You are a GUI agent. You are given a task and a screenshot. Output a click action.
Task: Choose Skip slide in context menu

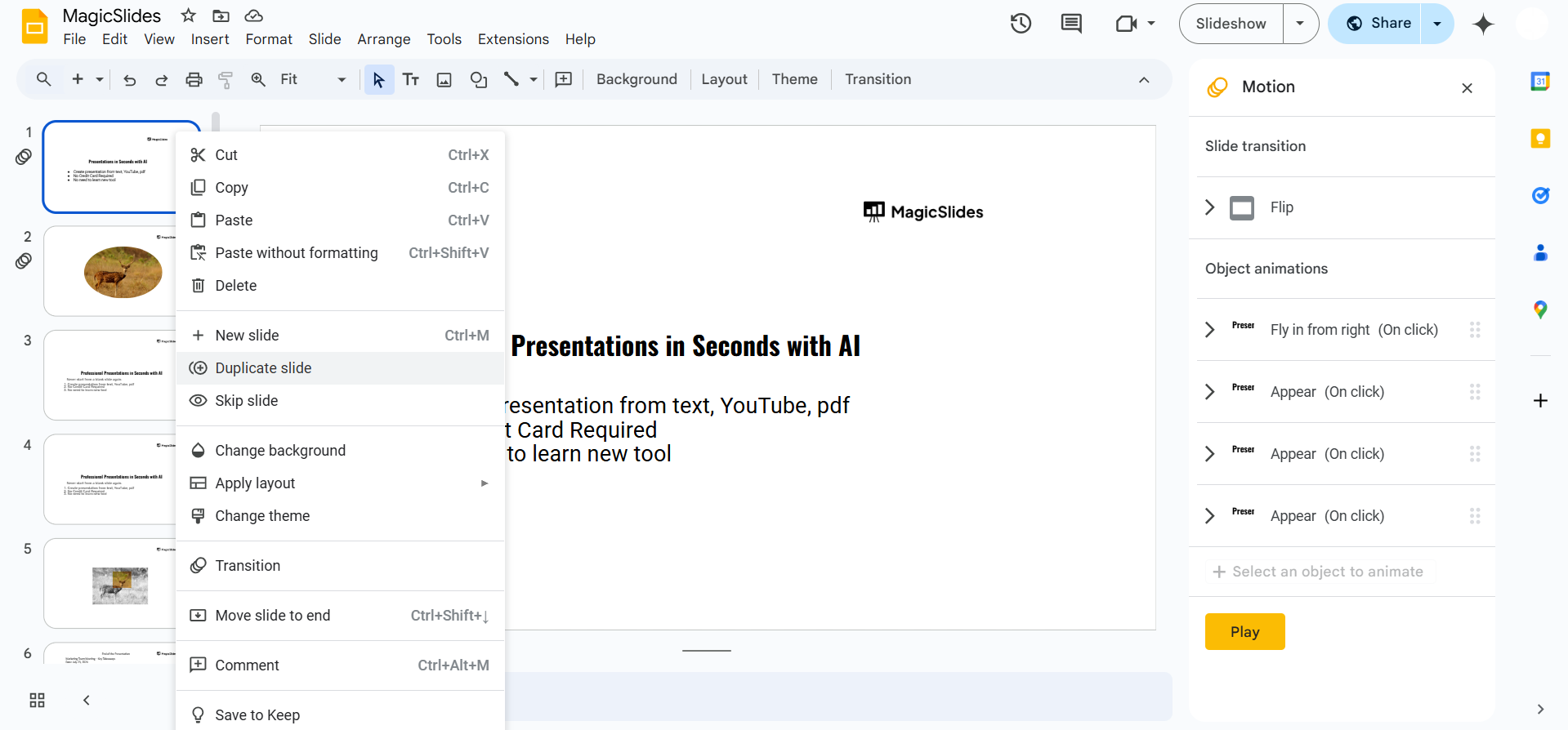(246, 401)
